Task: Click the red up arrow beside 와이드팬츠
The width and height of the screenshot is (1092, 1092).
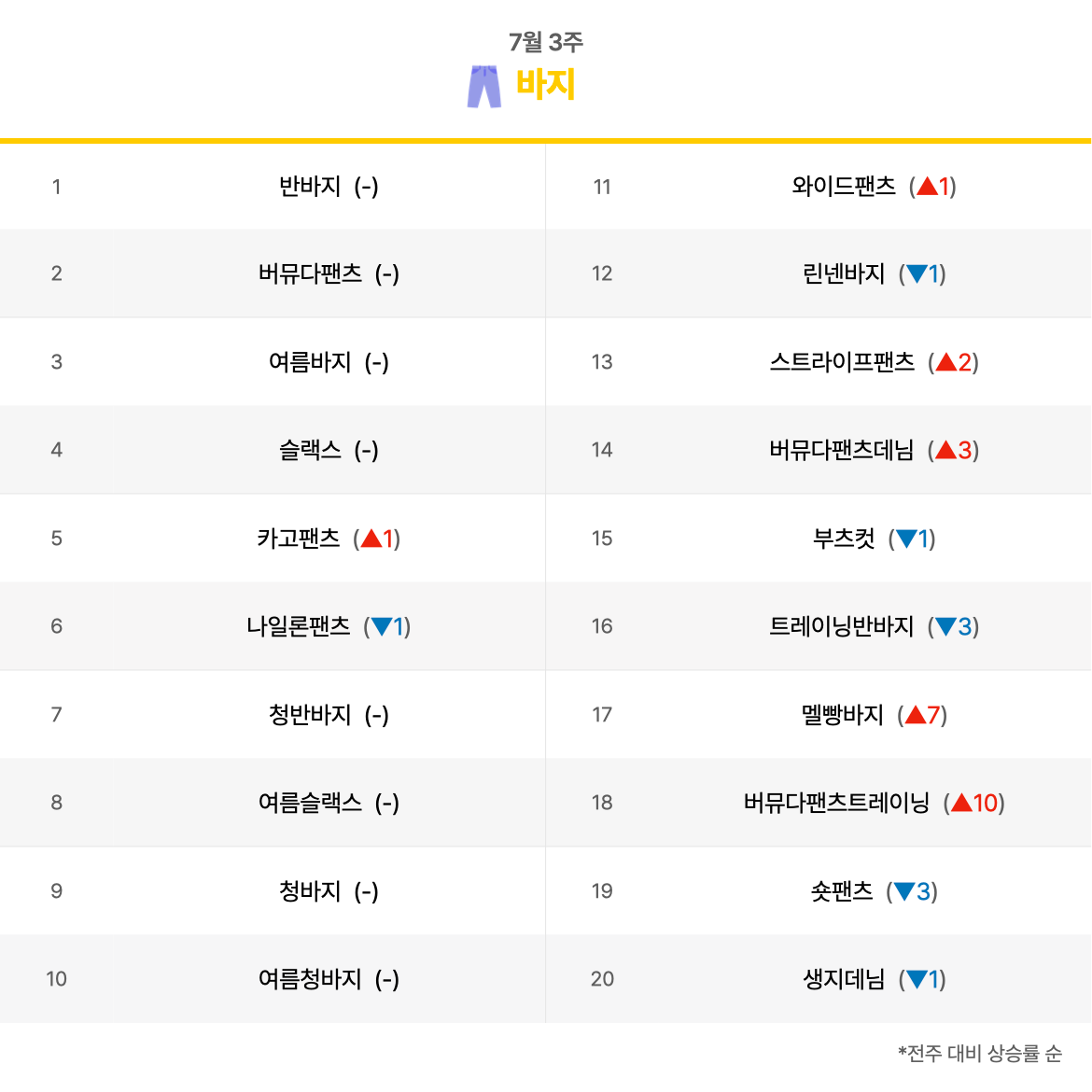Action: [927, 186]
